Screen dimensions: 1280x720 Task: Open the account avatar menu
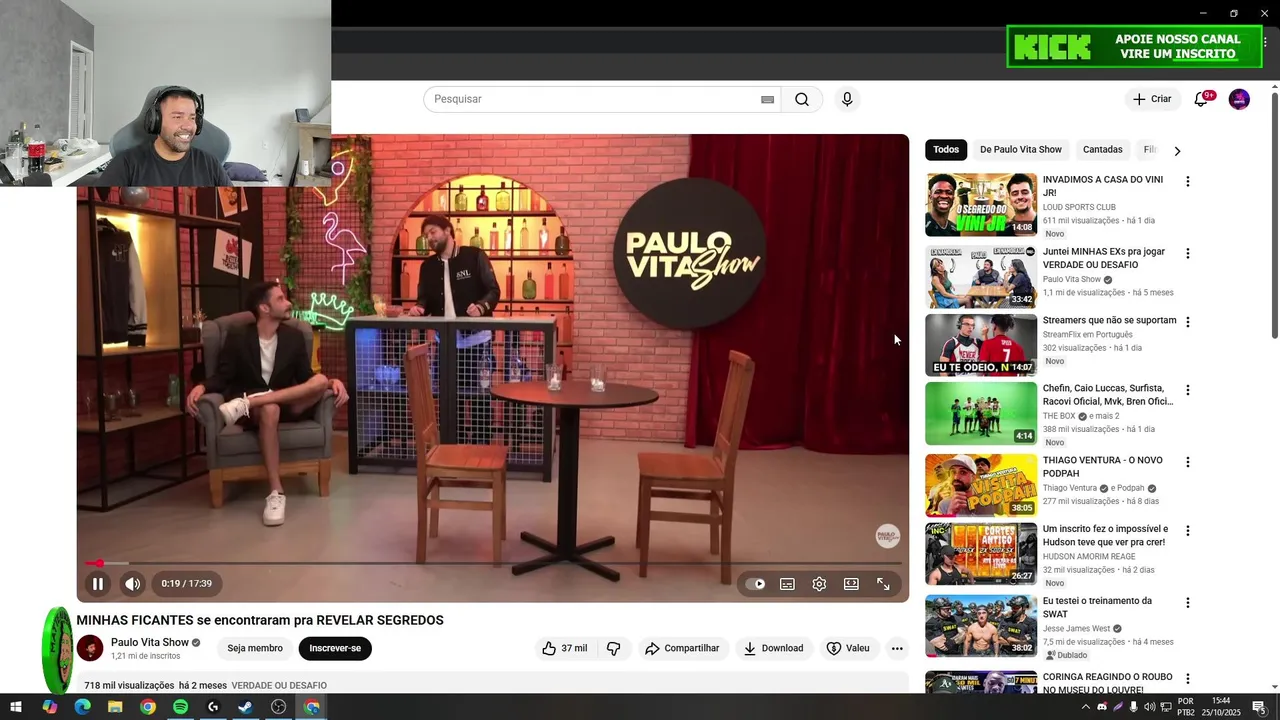point(1239,99)
